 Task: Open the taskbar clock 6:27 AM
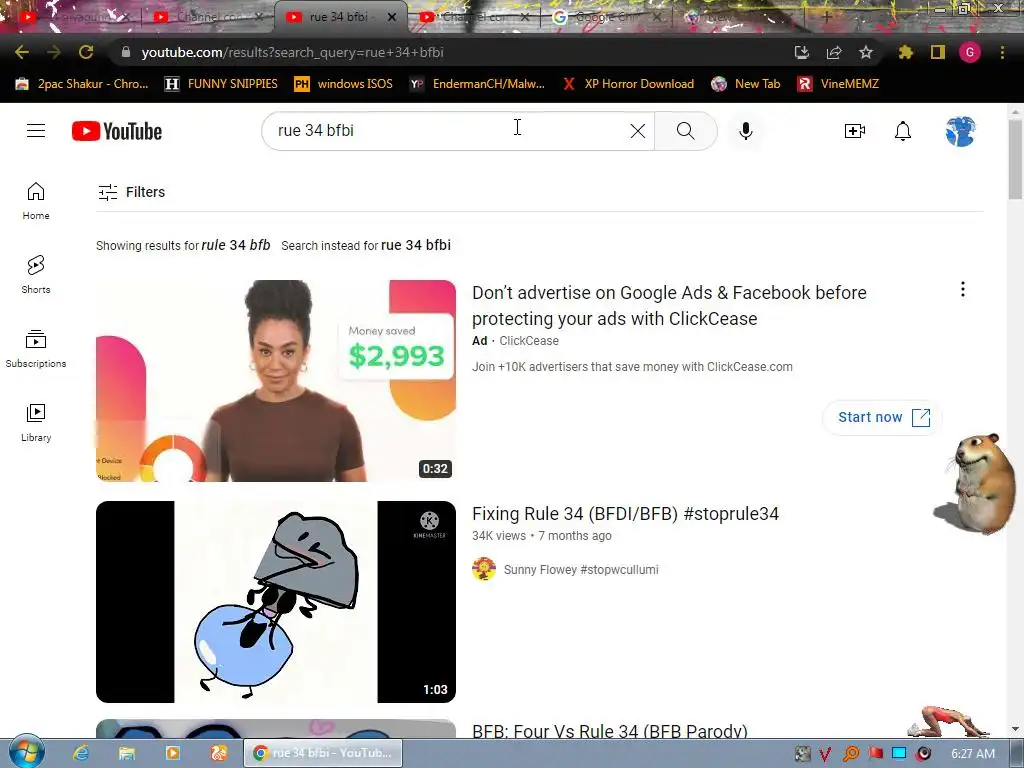pos(973,754)
